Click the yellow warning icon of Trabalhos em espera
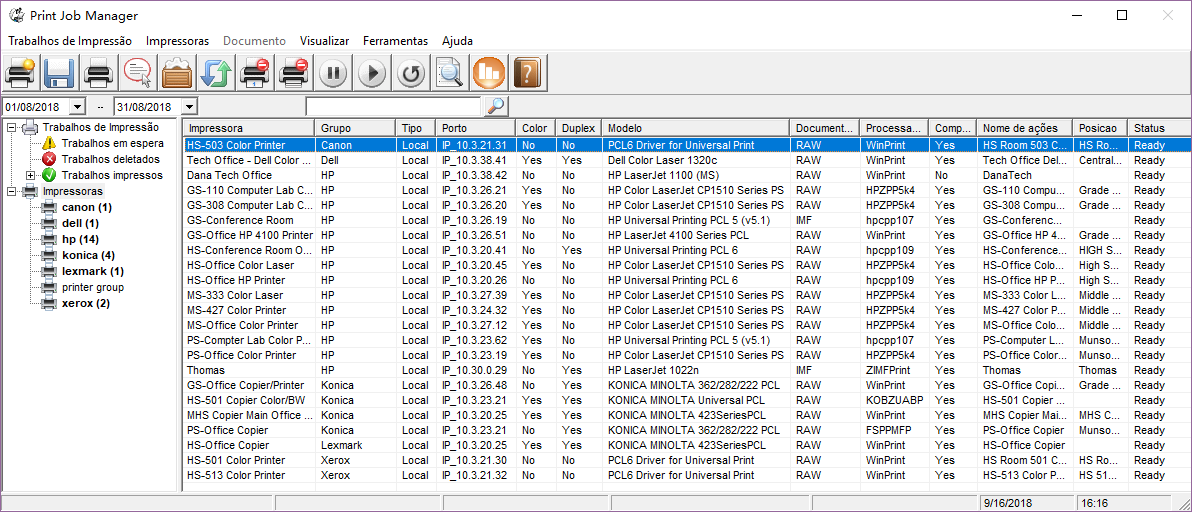This screenshot has width=1193, height=513. 49,143
